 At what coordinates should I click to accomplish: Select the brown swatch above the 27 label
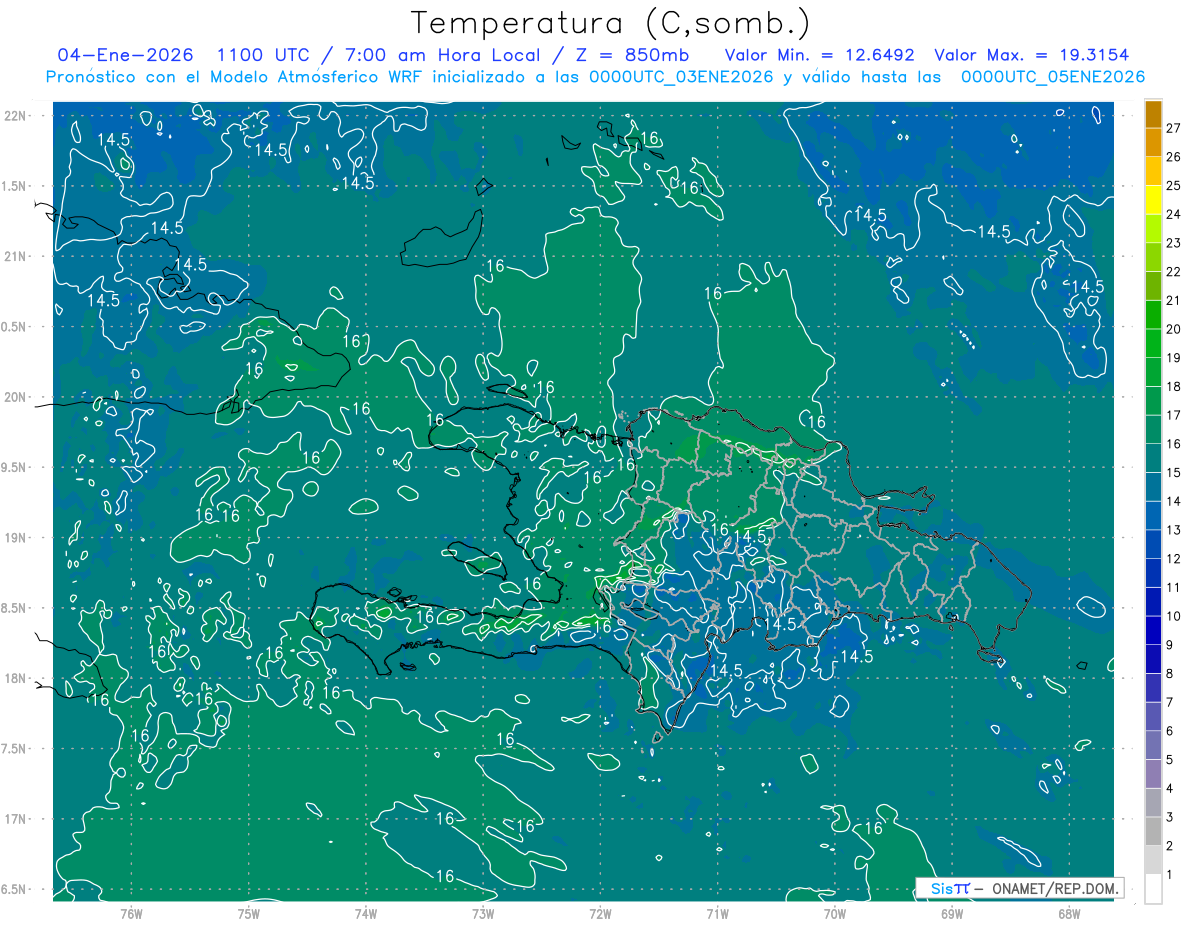[x=1153, y=114]
